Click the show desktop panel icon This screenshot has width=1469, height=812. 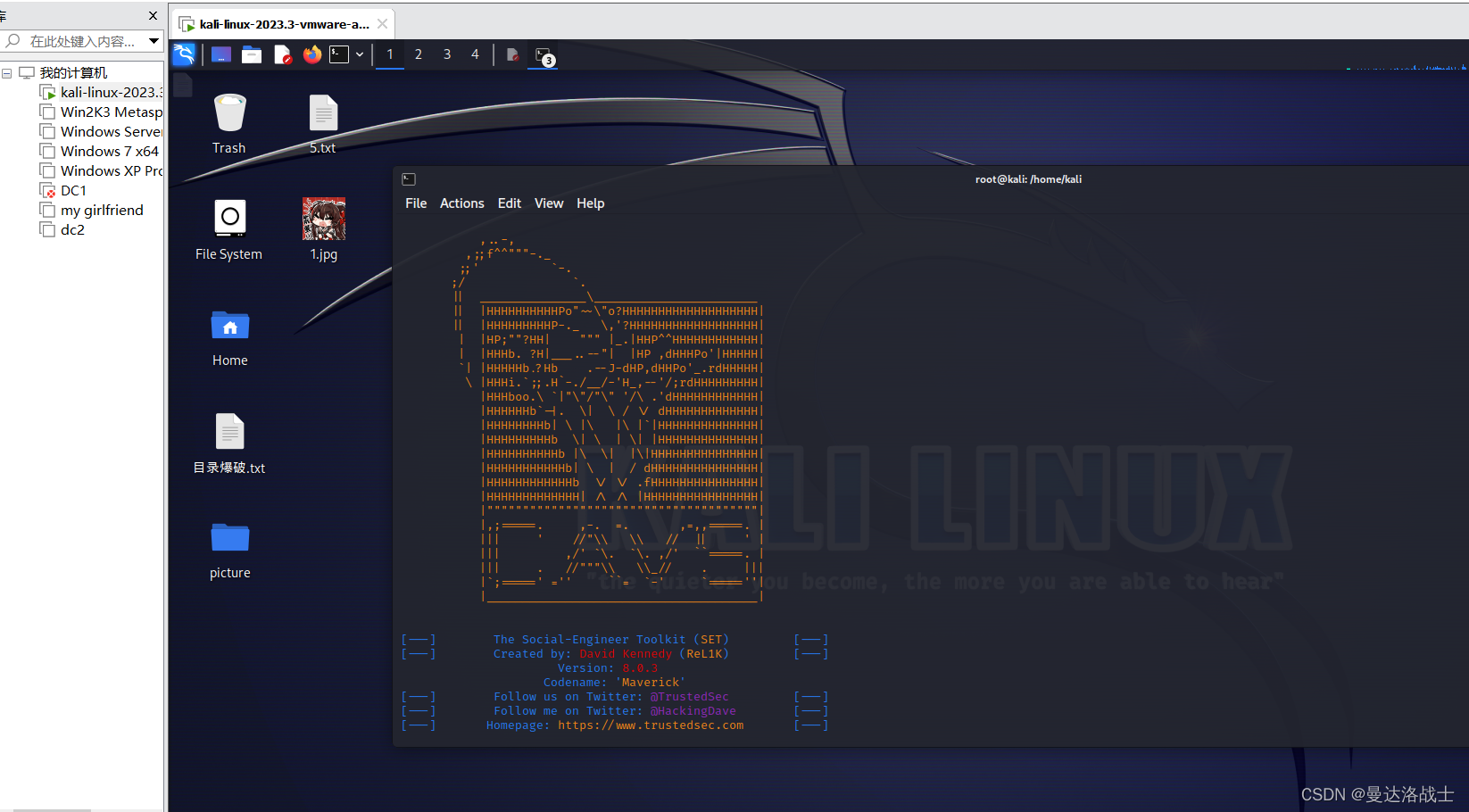[x=221, y=54]
